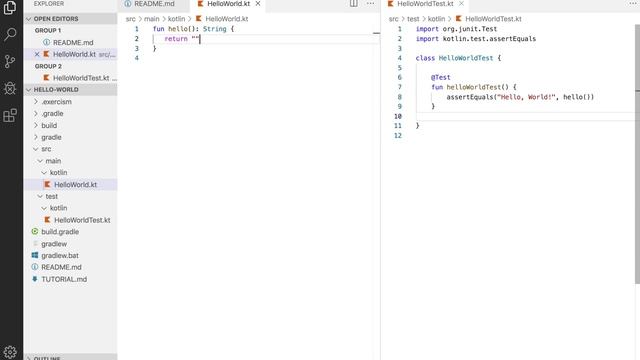Click line number 10 in test editor
The height and width of the screenshot is (360, 640).
tap(398, 116)
